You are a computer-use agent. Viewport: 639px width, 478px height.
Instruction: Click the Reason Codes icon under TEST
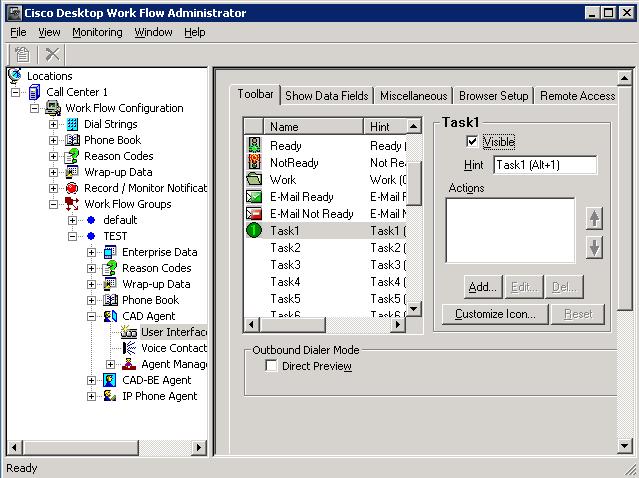pyautogui.click(x=110, y=268)
